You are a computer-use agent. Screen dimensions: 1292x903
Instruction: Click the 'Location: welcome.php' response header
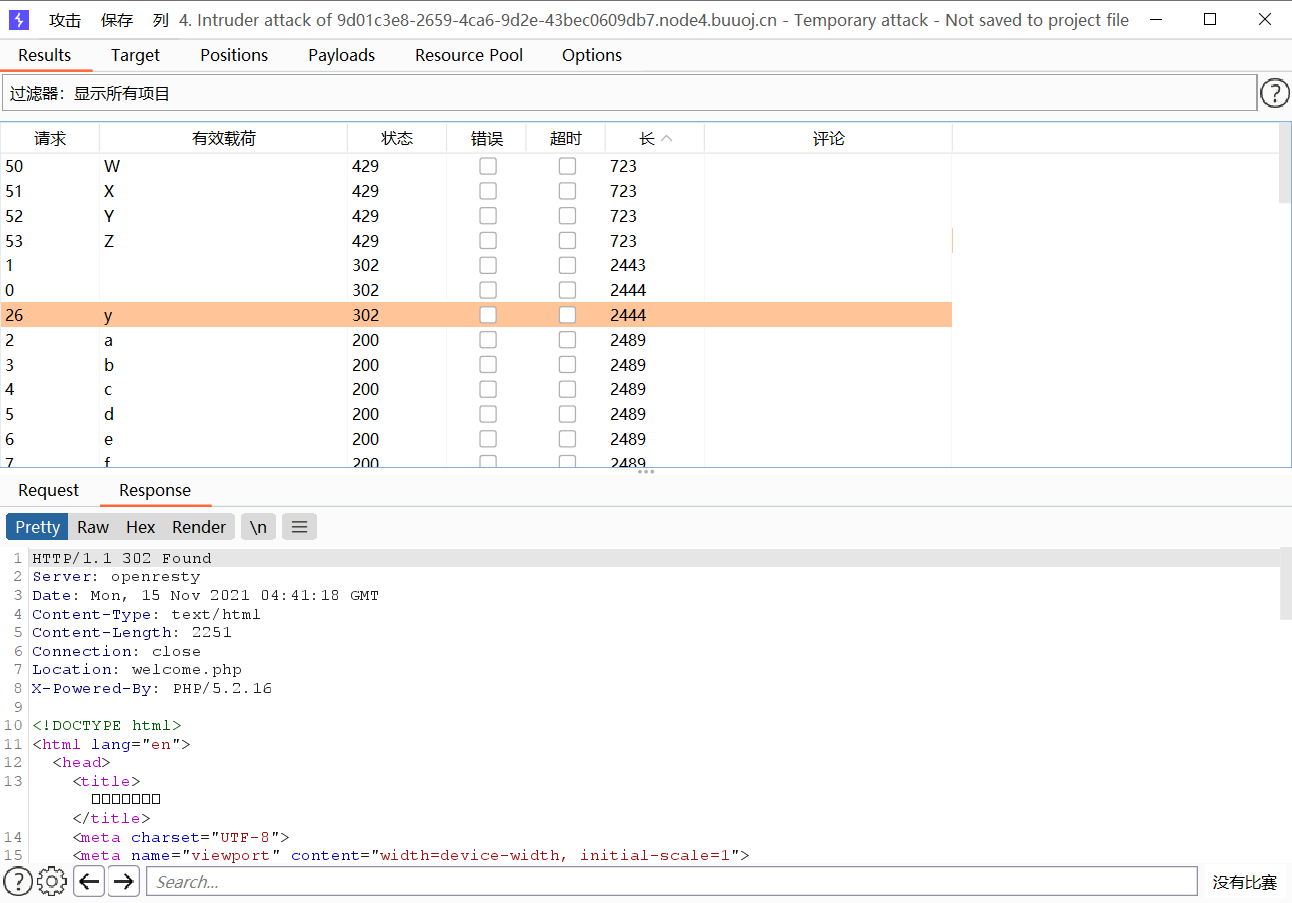pos(137,670)
